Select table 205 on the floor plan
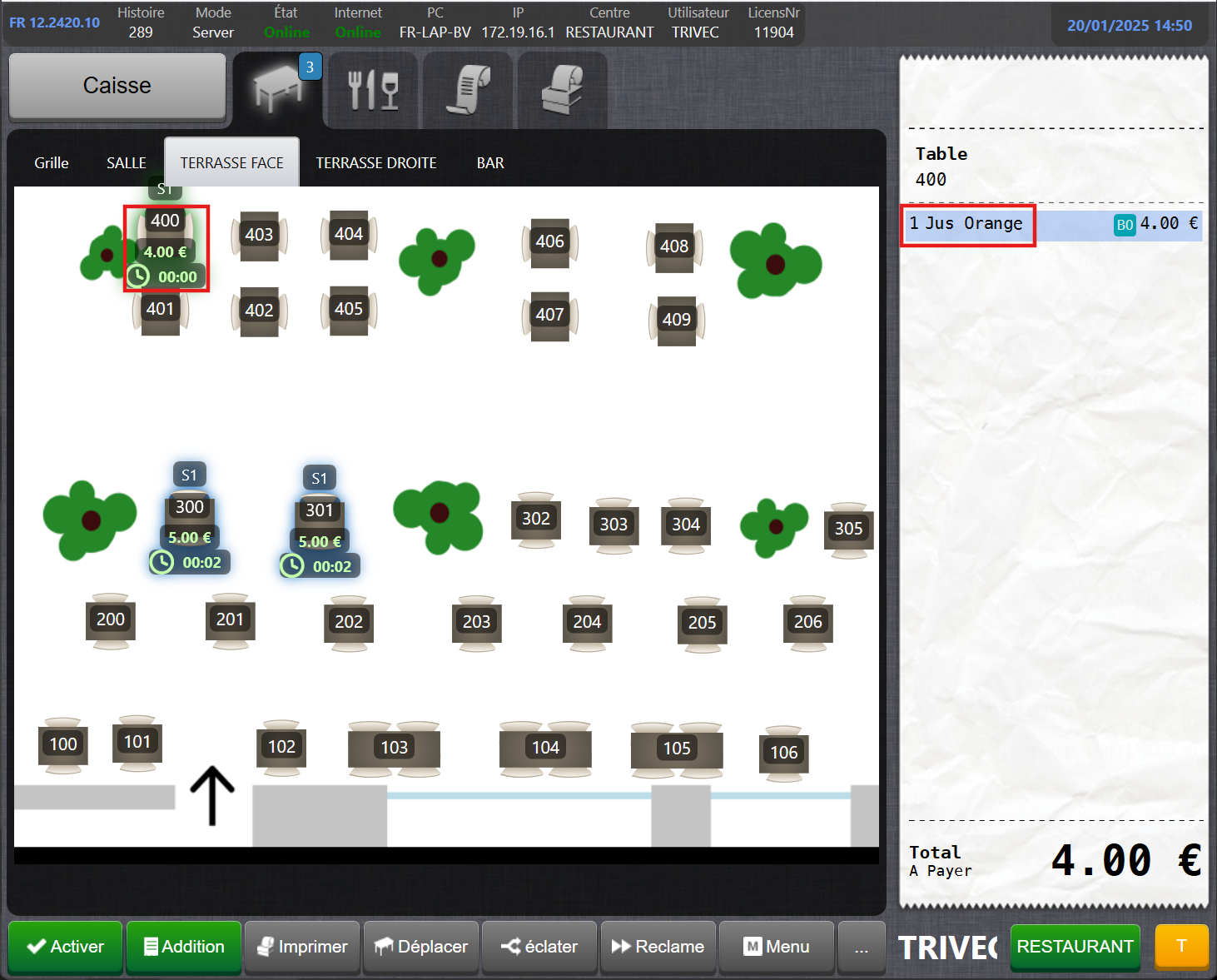 [702, 623]
